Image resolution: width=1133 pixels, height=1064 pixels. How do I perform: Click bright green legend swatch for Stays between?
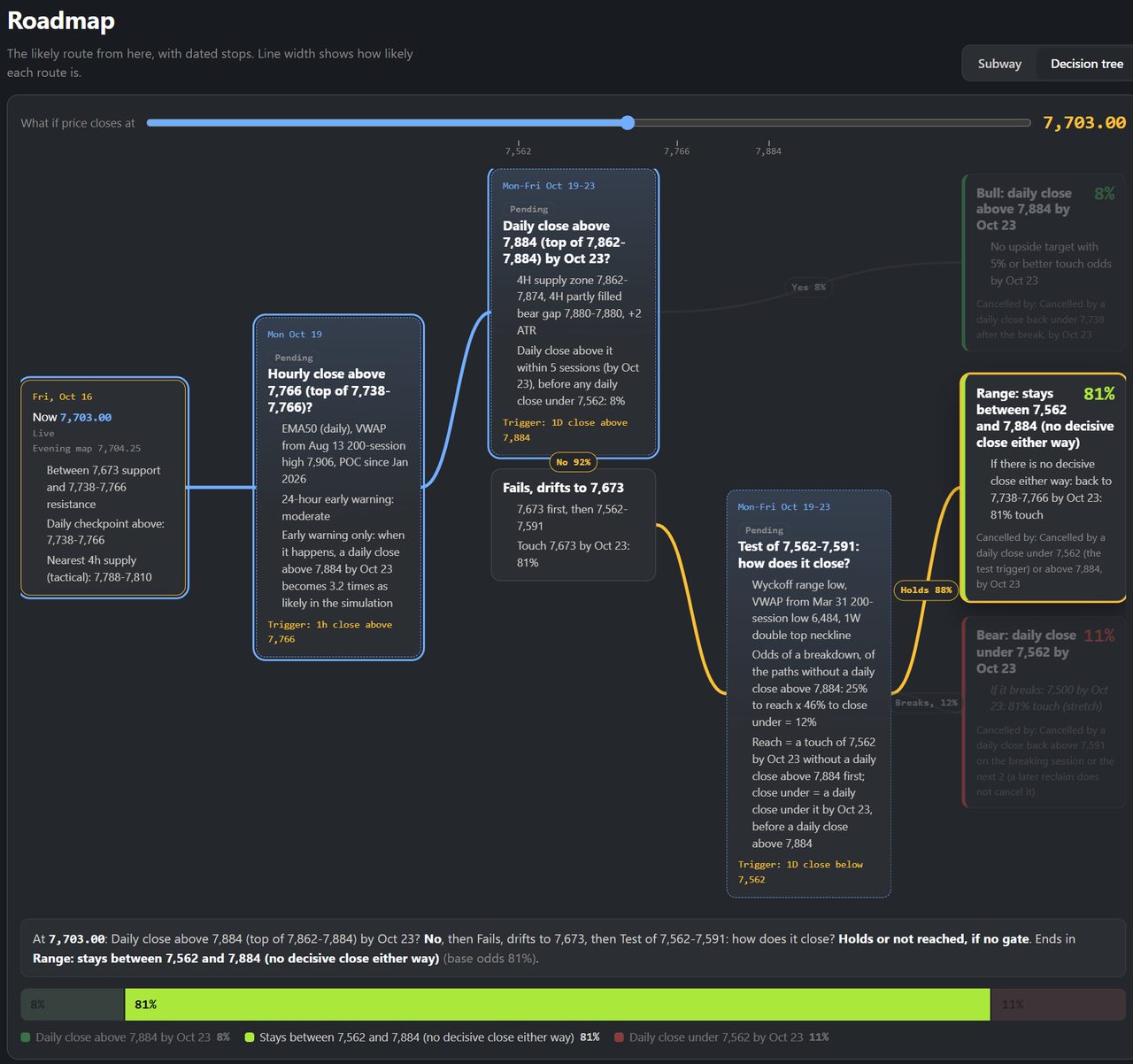250,1037
